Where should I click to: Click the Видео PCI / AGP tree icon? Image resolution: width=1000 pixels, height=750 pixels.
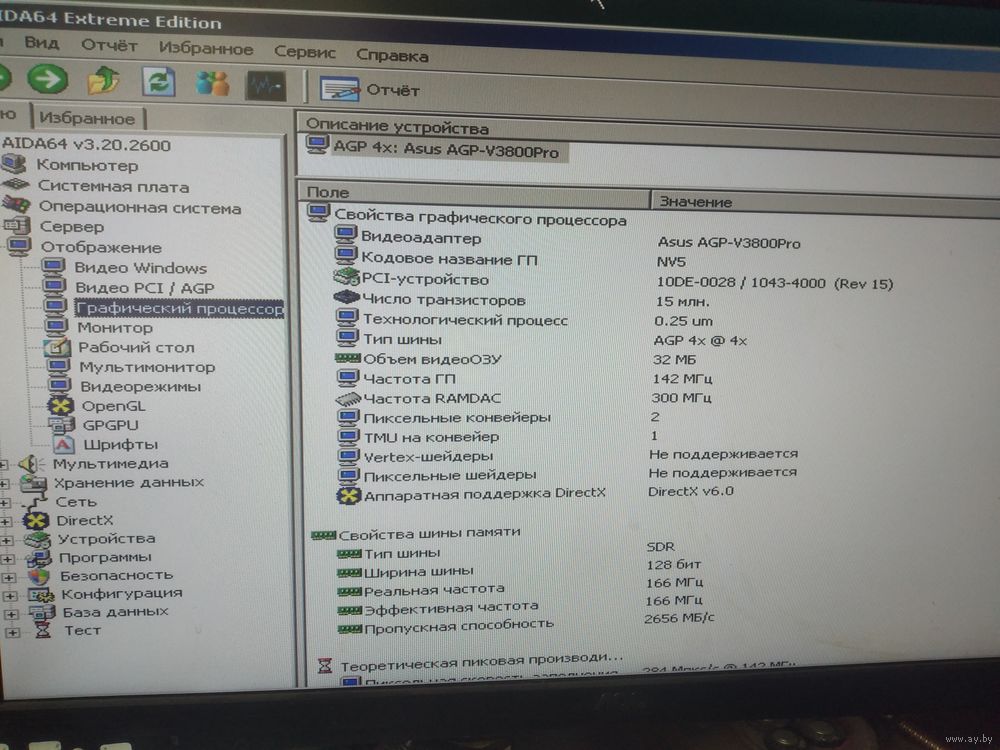pyautogui.click(x=54, y=286)
